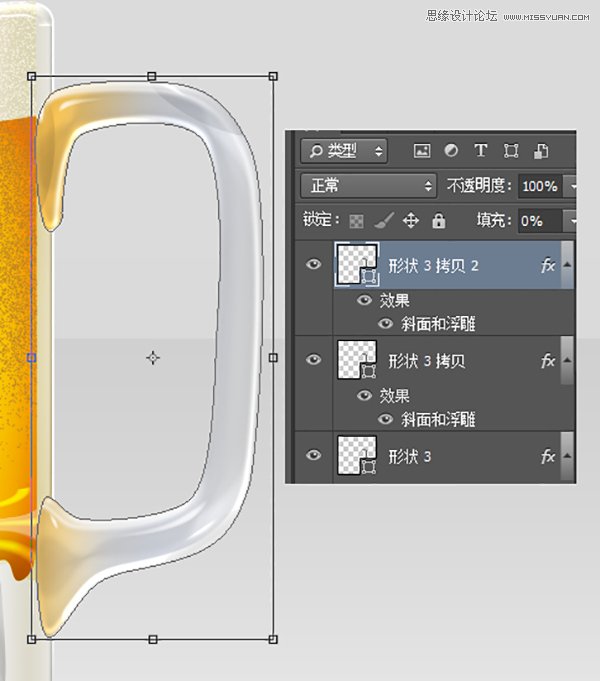Select the 形状 3 拷贝 2 layer name

[433, 265]
